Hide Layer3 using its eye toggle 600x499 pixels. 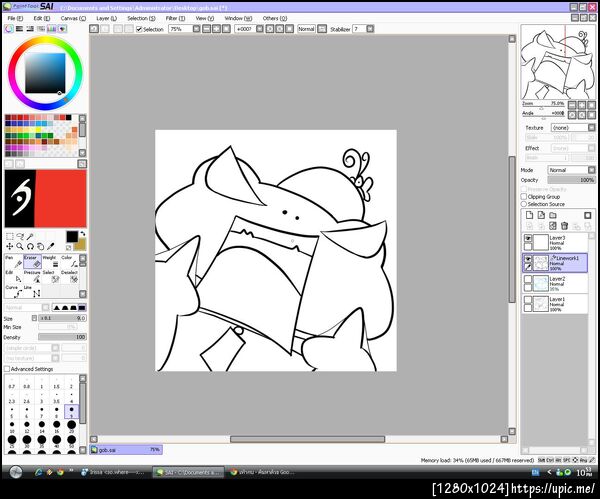point(528,238)
